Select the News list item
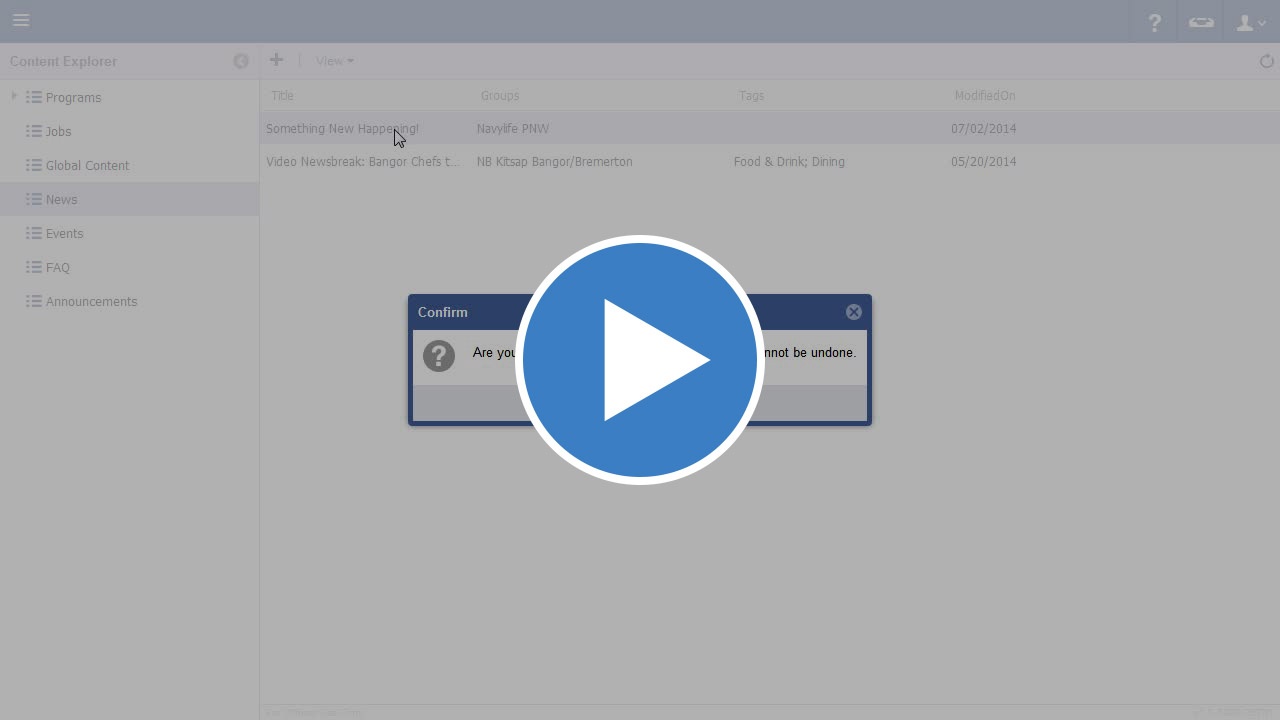1280x720 pixels. tap(61, 199)
